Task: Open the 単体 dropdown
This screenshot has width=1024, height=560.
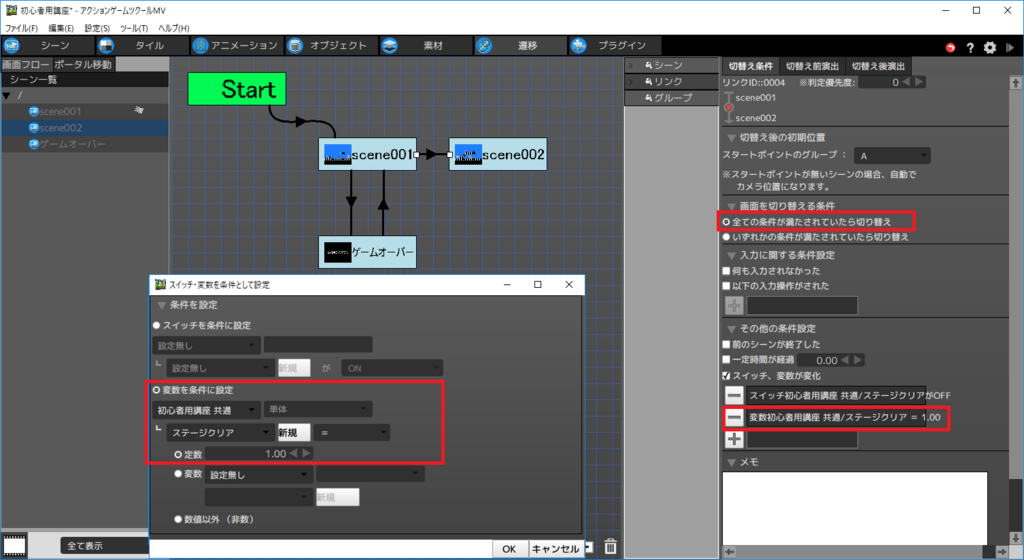Action: [x=318, y=409]
